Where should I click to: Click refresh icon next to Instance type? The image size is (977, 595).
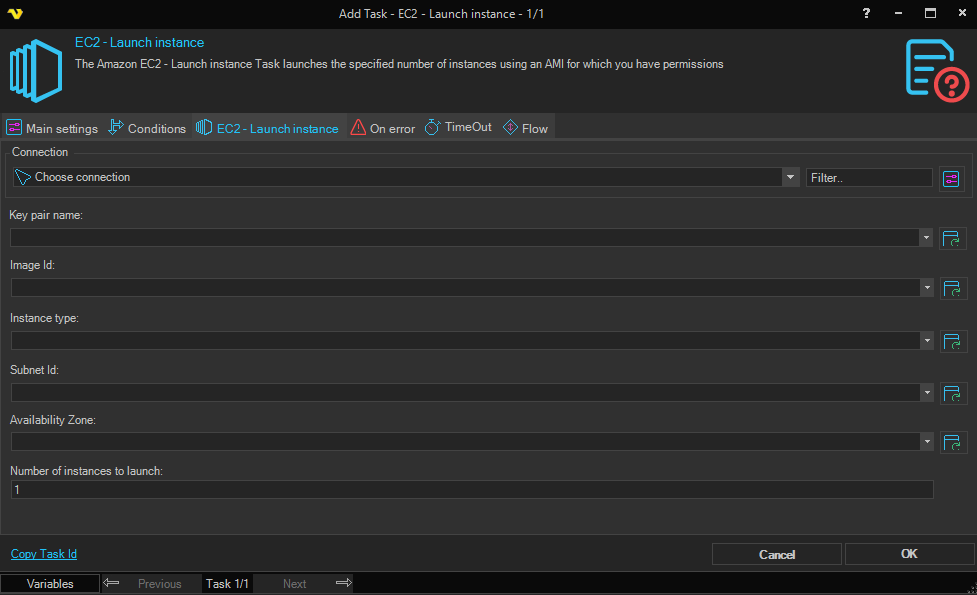(x=952, y=341)
